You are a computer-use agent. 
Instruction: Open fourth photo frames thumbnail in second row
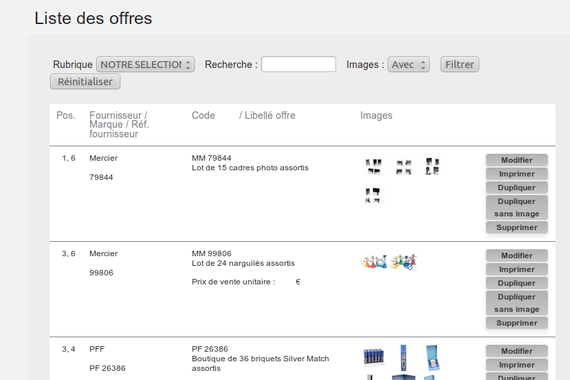coord(373,195)
